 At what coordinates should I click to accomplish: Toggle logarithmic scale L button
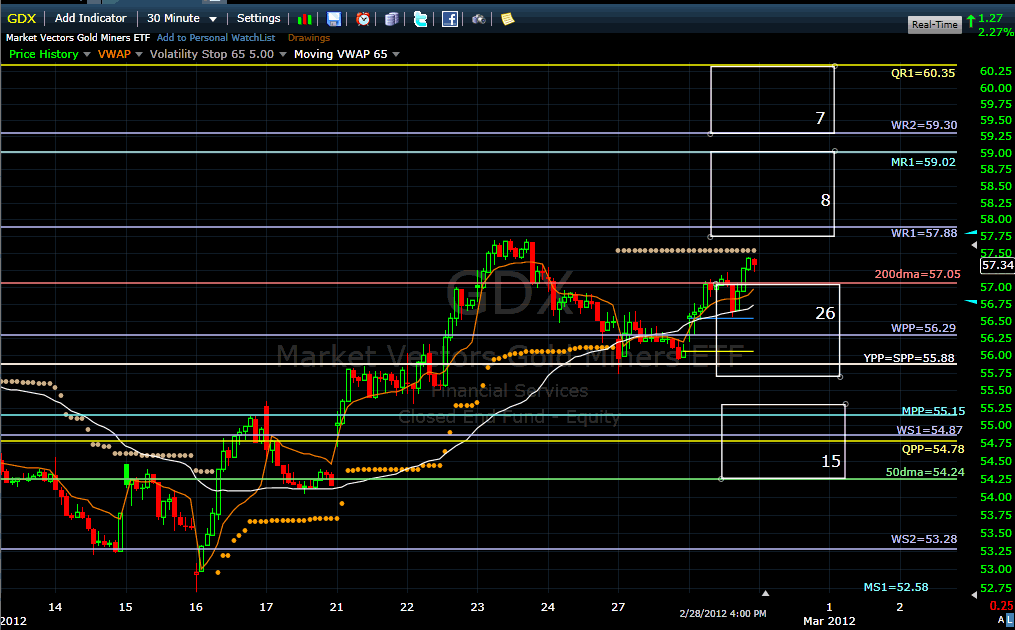point(1010,620)
